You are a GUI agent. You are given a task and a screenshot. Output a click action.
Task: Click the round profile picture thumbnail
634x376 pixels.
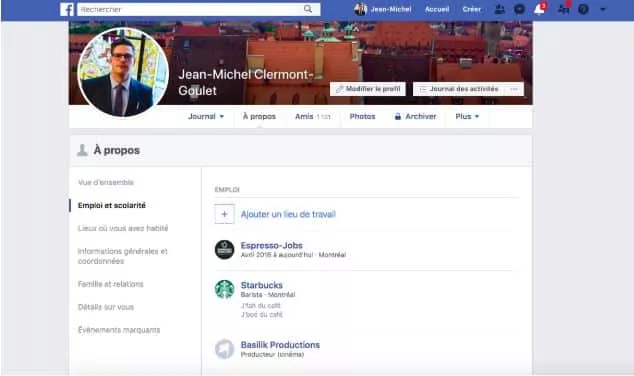(x=123, y=72)
